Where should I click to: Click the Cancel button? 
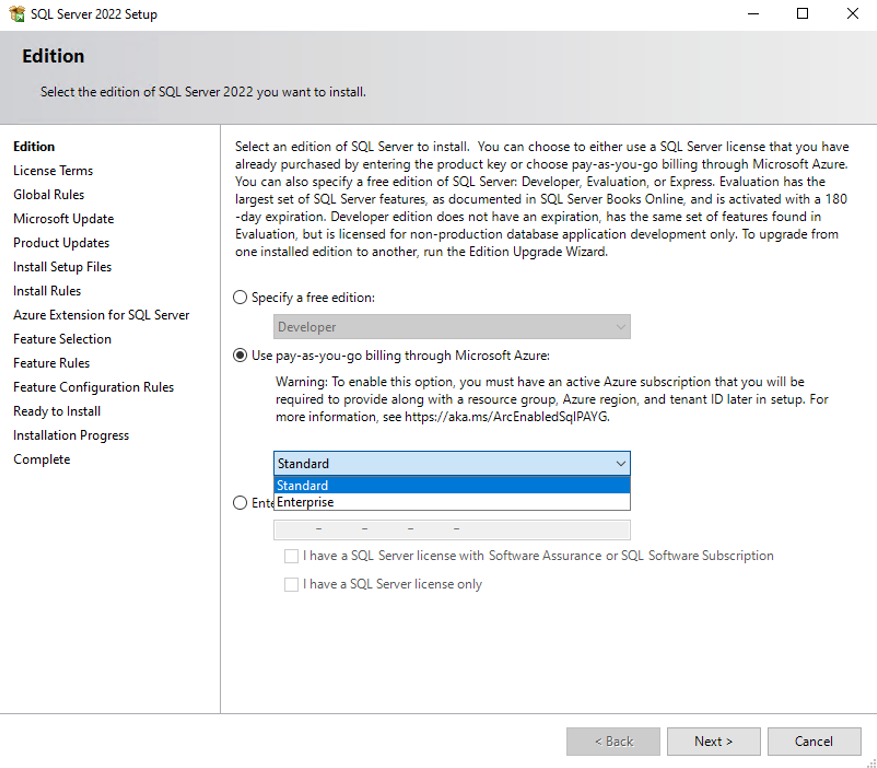point(814,741)
